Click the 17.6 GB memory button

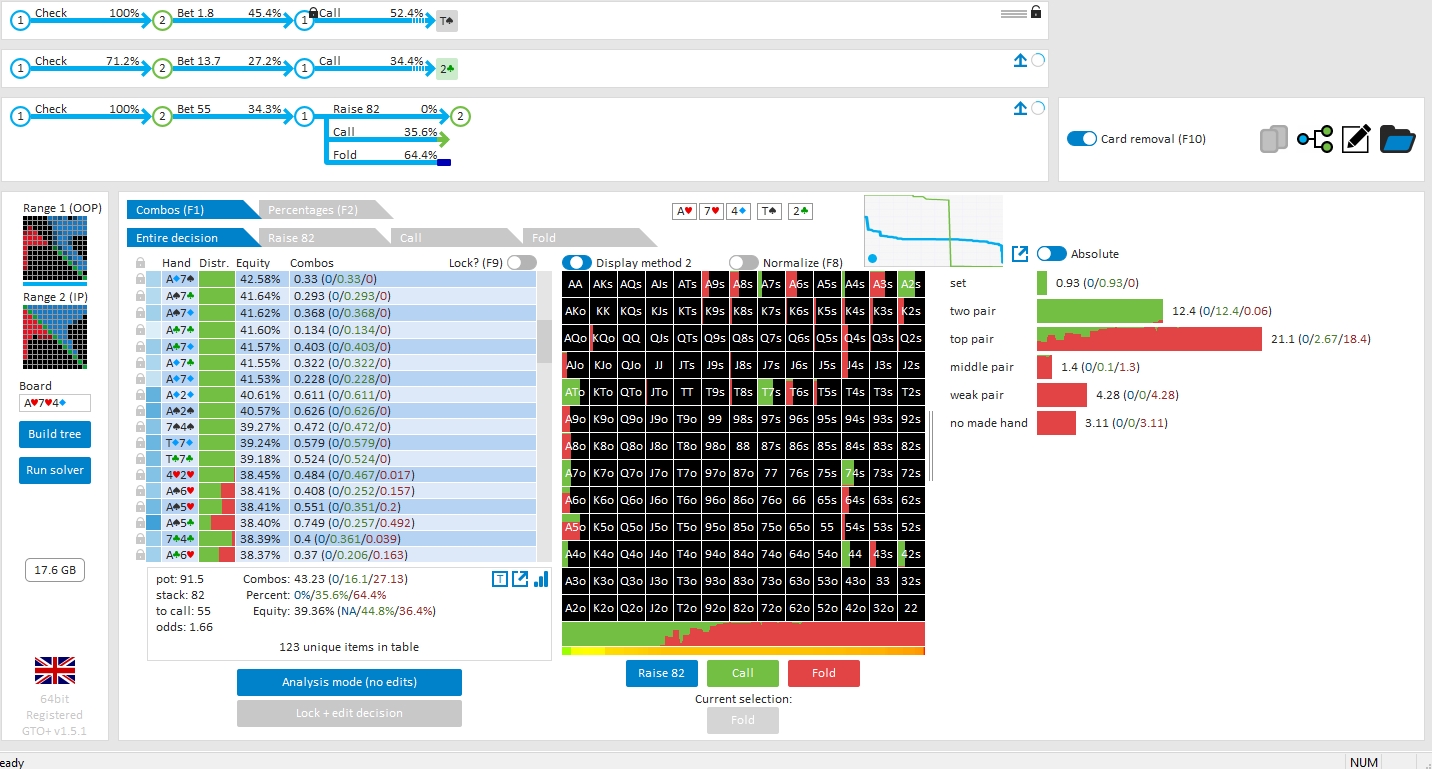tap(55, 570)
